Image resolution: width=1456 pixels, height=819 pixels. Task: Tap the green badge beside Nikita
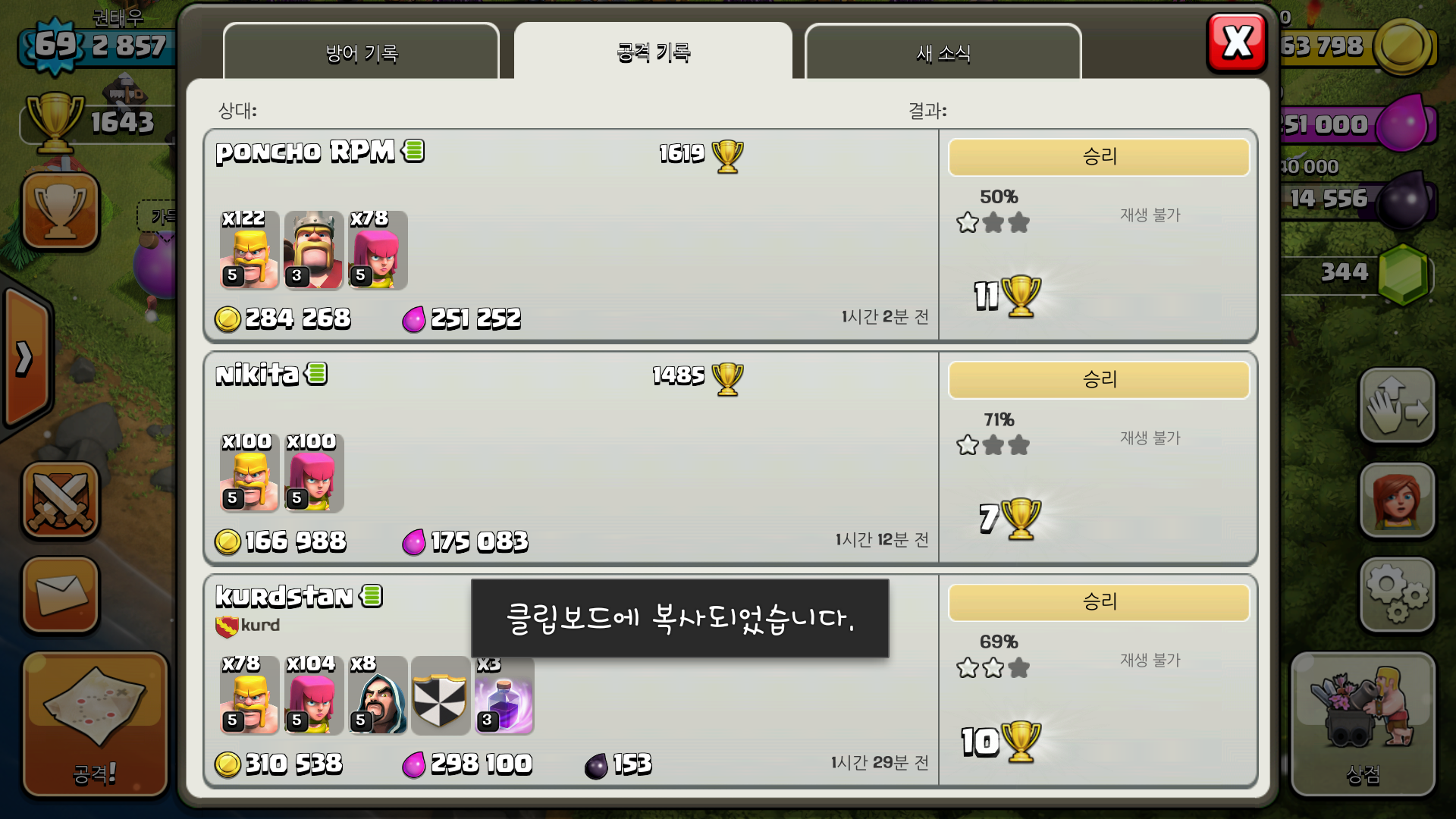[x=316, y=373]
